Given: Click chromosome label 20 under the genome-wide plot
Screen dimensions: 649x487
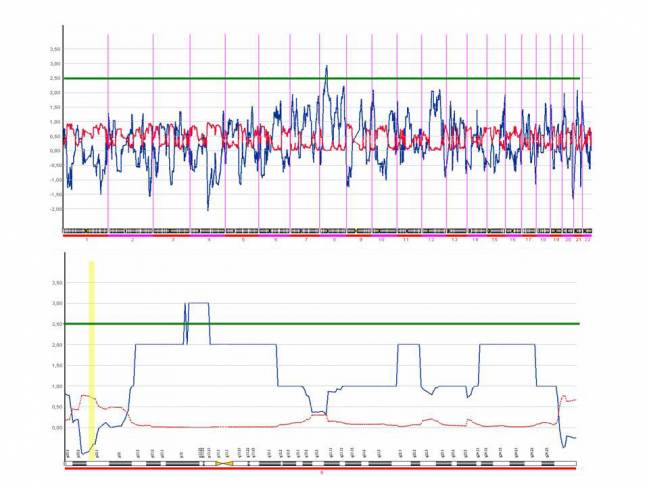Looking at the screenshot, I should click(x=569, y=240).
